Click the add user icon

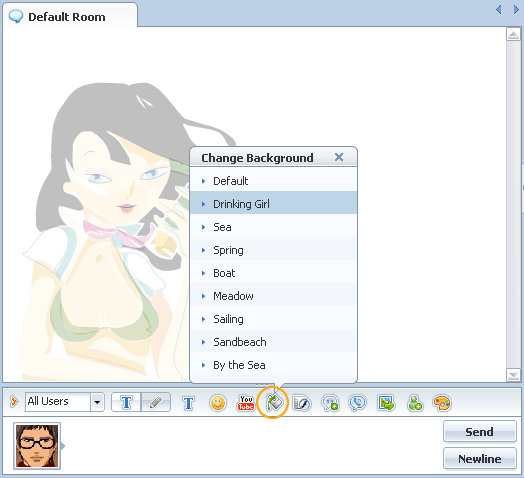click(415, 403)
